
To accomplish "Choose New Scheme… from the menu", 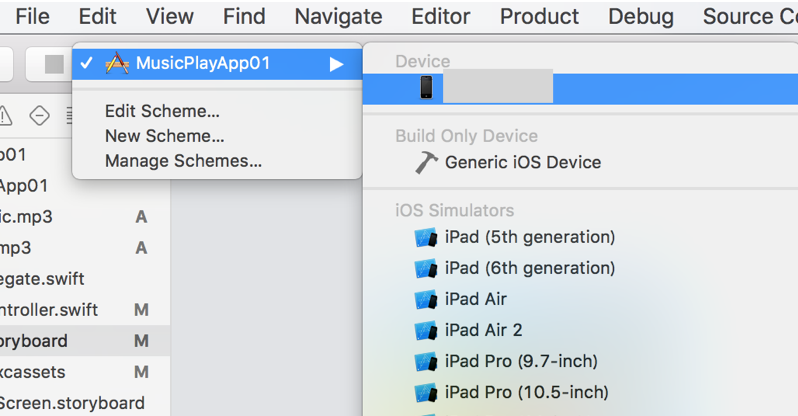I will click(164, 136).
